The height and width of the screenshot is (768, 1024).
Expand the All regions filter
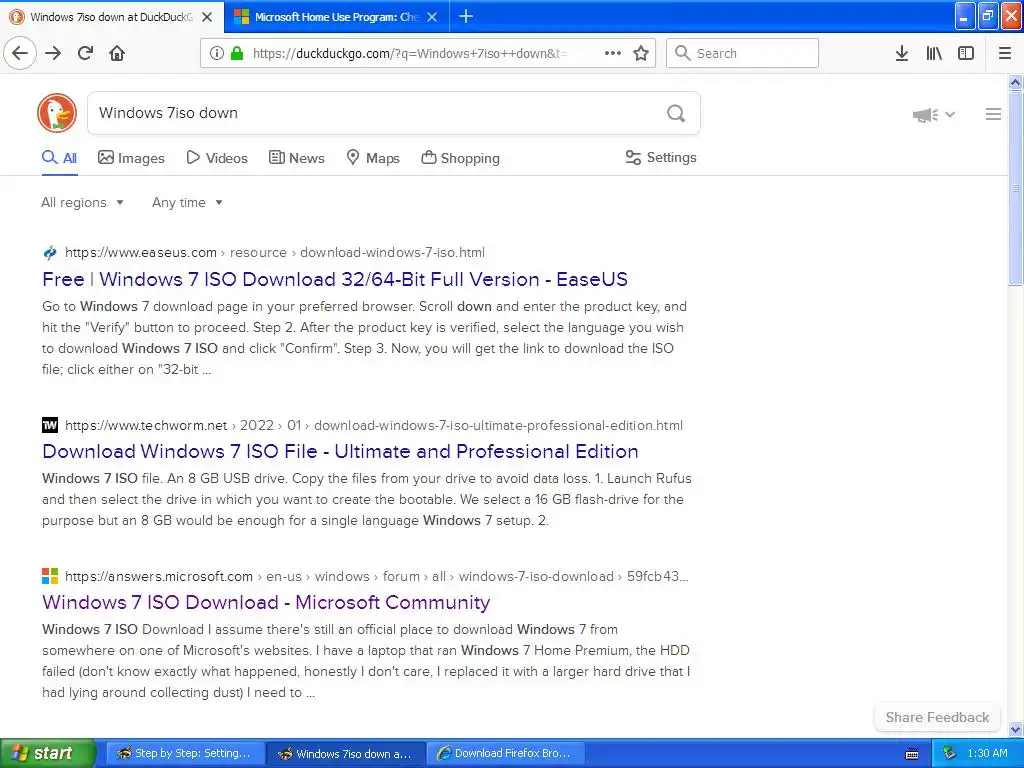(x=82, y=202)
